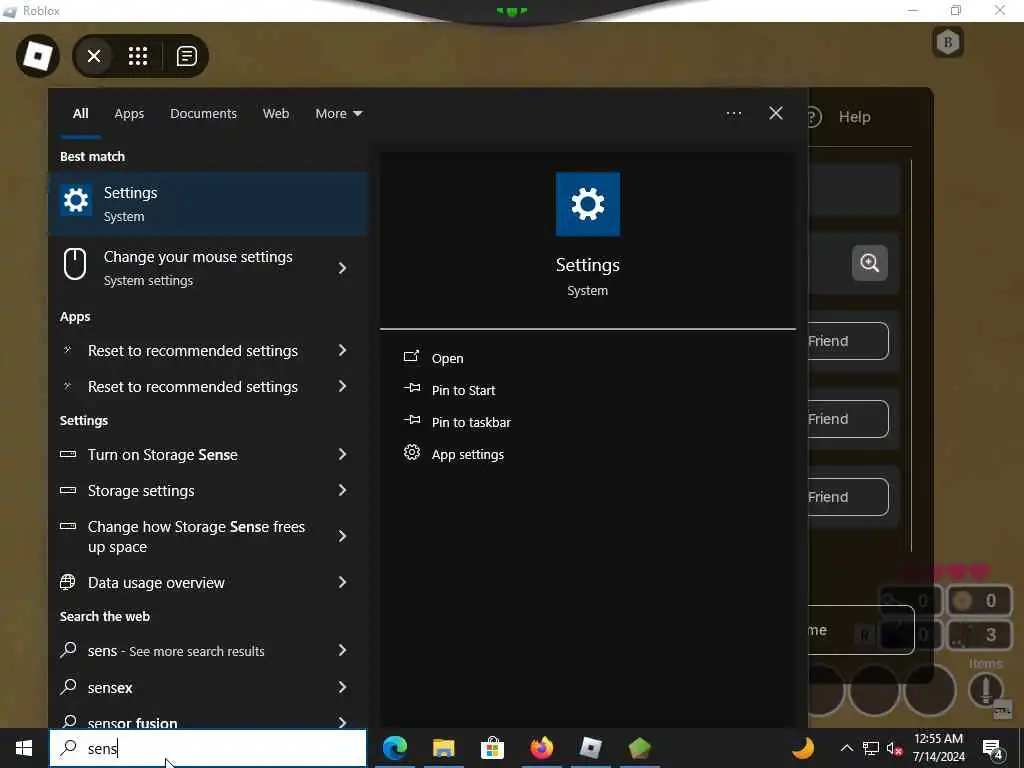Open the Windows Start button
Screen dimensions: 1024x768
(24, 748)
